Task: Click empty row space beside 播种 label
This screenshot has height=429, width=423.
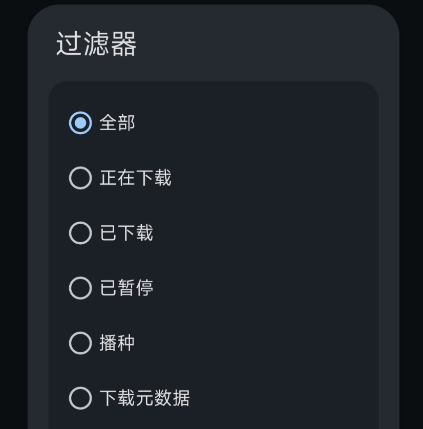Action: click(257, 343)
